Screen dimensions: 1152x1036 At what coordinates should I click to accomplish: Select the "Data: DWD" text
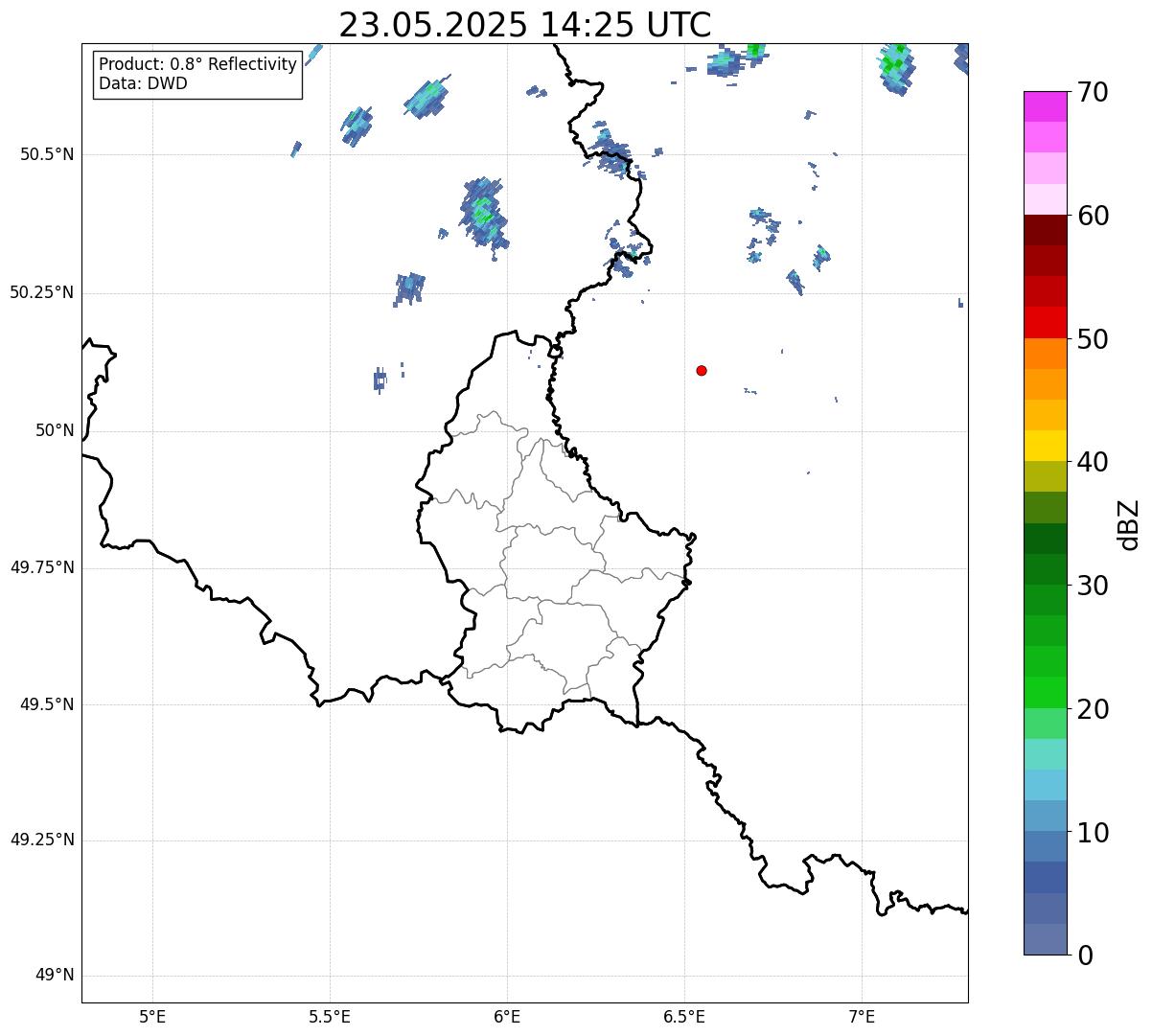coord(143,83)
